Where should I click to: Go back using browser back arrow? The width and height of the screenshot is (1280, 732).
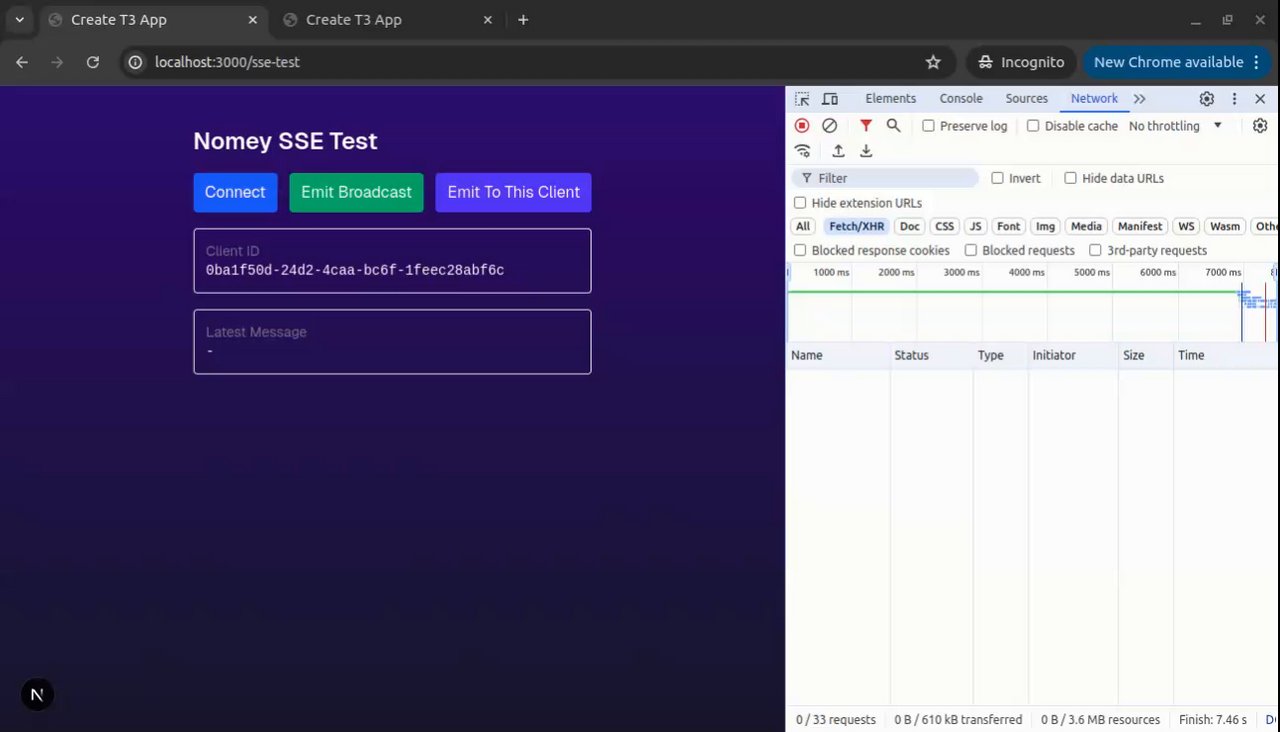click(x=22, y=62)
